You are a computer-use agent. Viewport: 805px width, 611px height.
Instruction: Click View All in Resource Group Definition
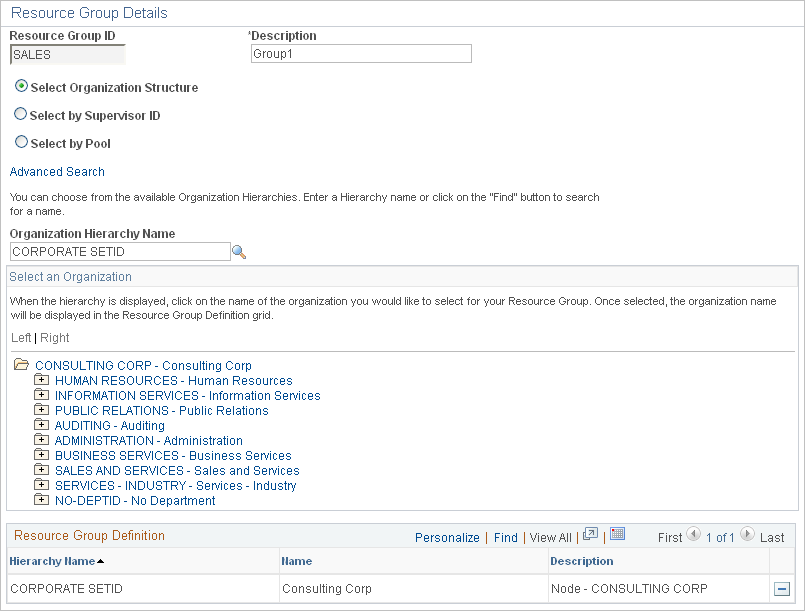pos(550,537)
